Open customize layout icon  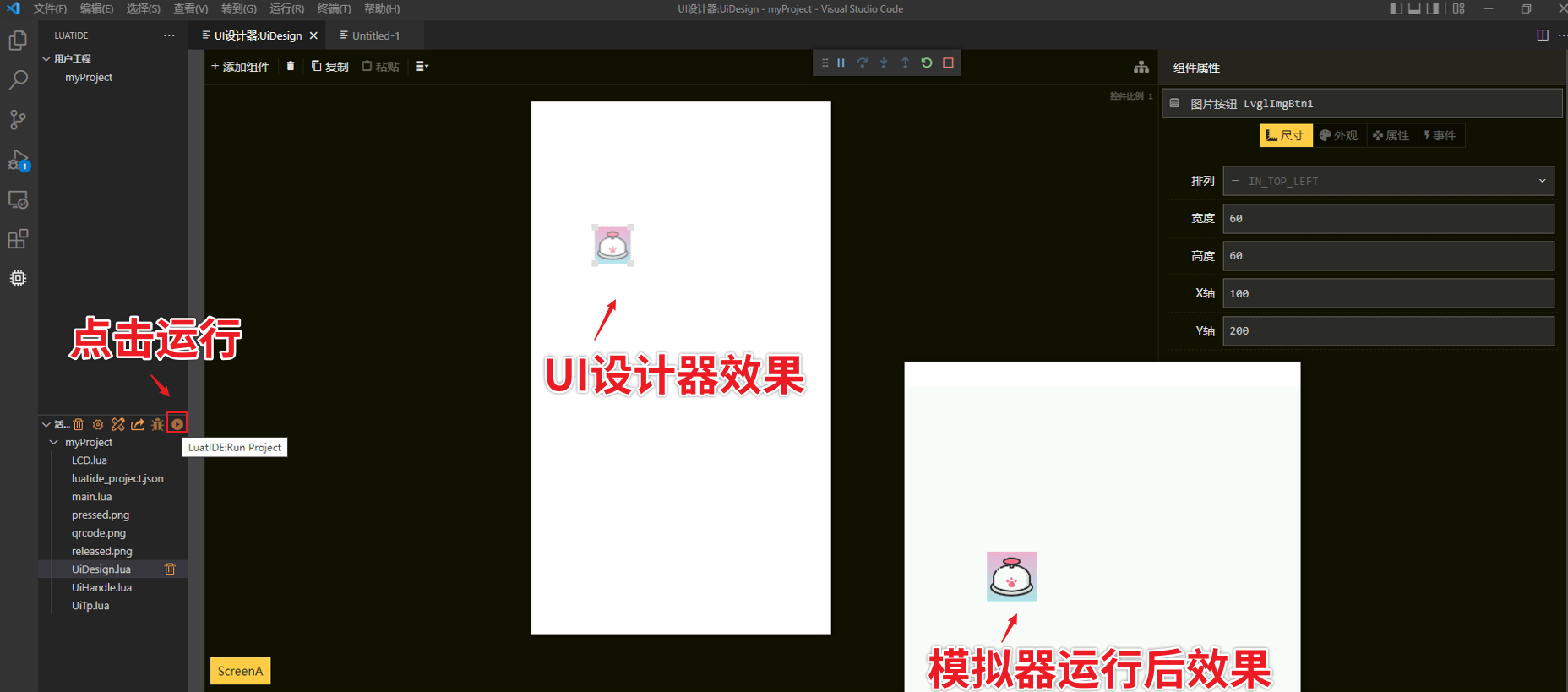[1459, 8]
